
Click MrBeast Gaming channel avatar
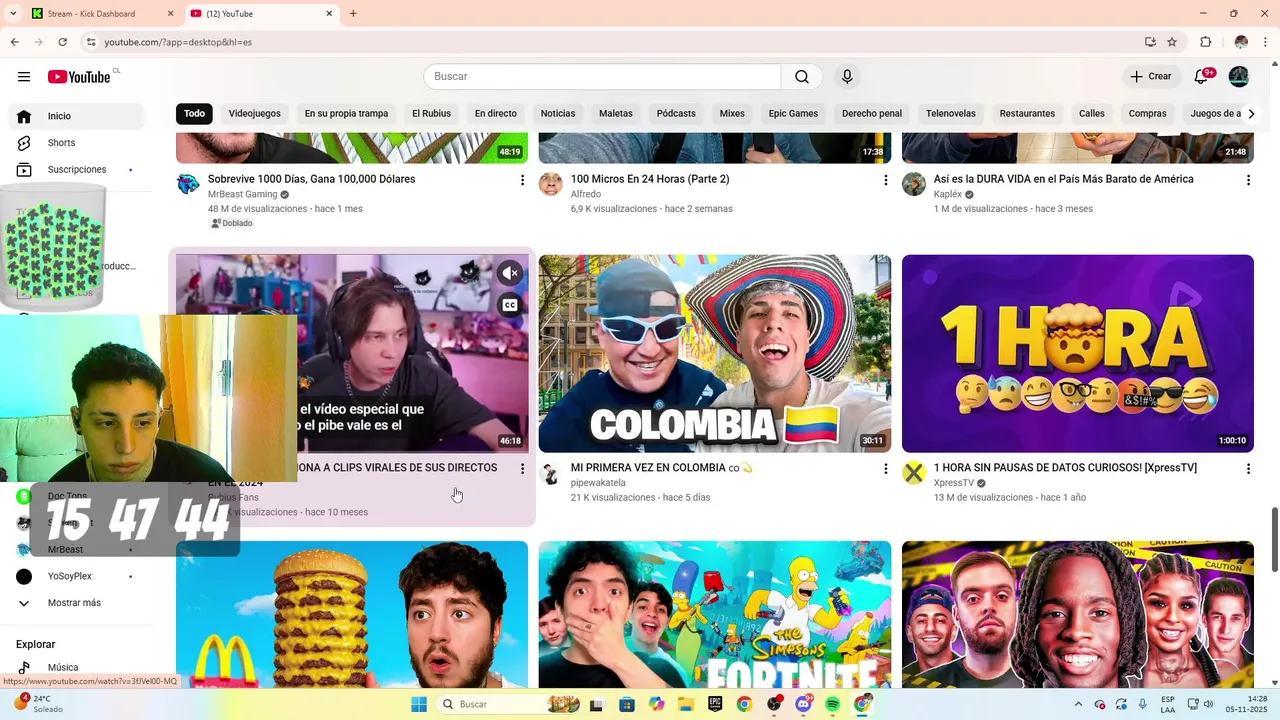pos(188,184)
